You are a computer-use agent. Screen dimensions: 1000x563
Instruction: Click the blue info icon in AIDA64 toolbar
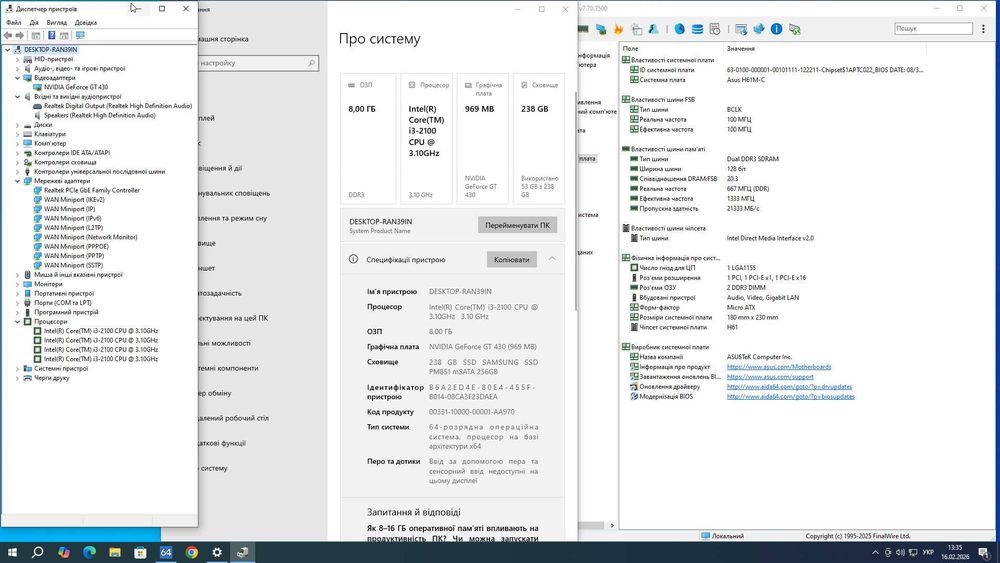776,29
